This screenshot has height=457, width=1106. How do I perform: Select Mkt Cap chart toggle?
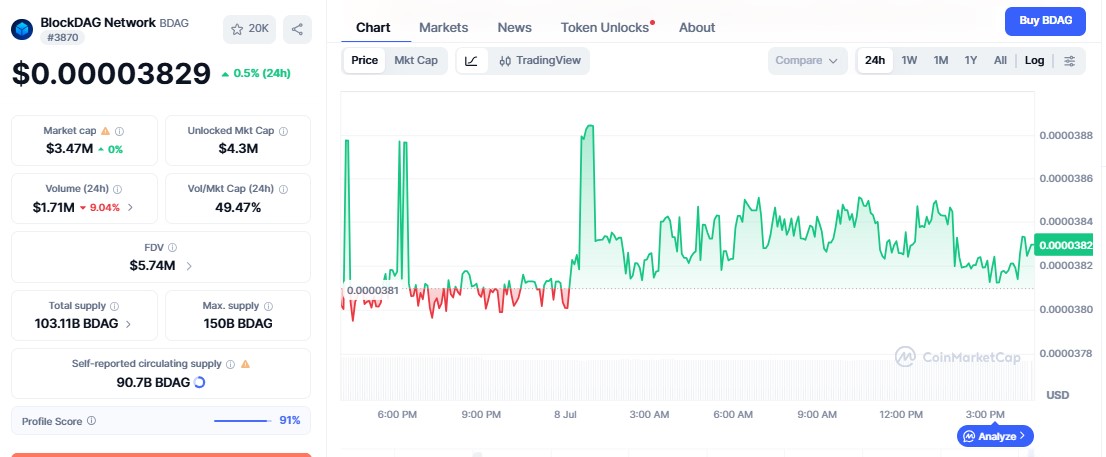(416, 61)
